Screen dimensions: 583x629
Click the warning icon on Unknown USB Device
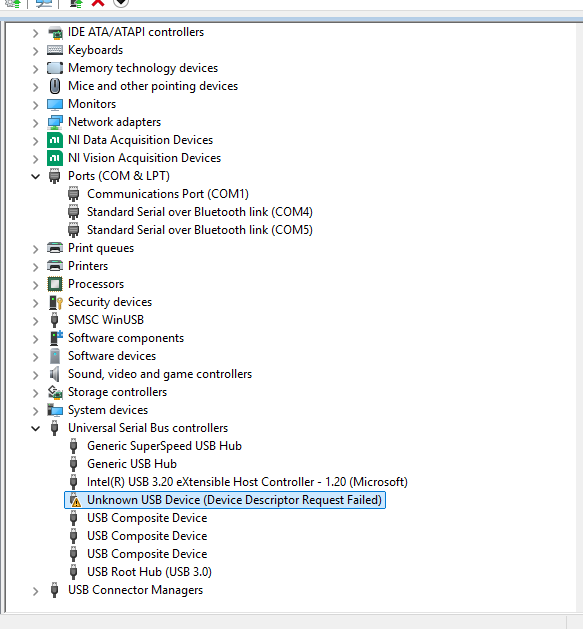tap(75, 500)
